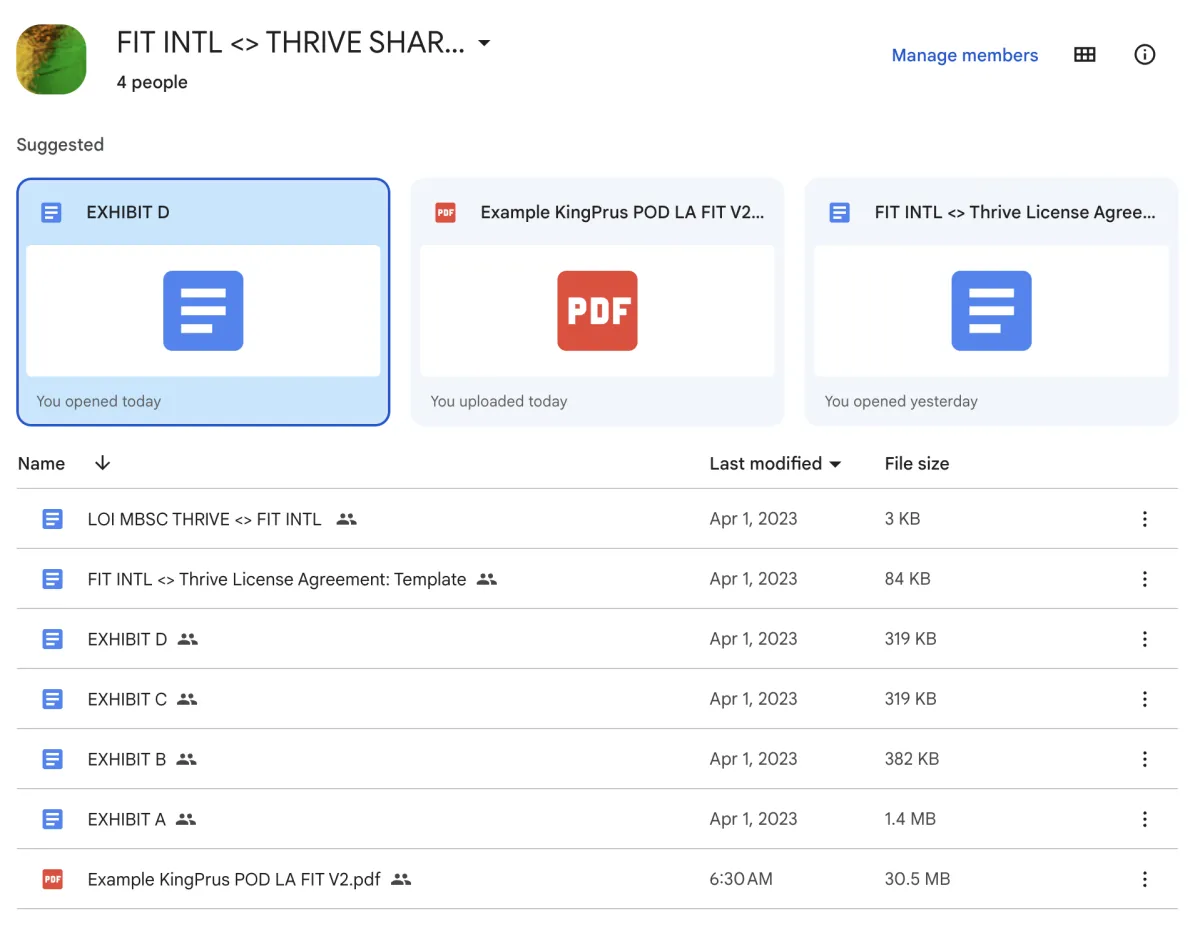The height and width of the screenshot is (933, 1200).
Task: Click the shared people icon beside EXHIBIT B
Action: click(186, 759)
